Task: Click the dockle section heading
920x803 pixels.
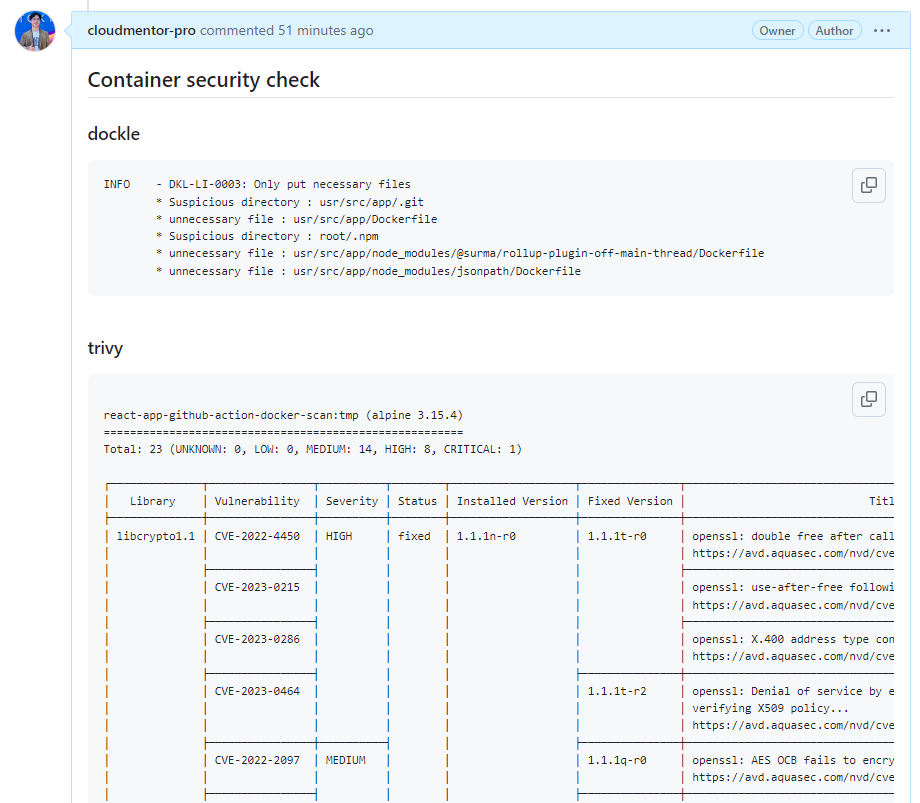Action: pos(114,134)
